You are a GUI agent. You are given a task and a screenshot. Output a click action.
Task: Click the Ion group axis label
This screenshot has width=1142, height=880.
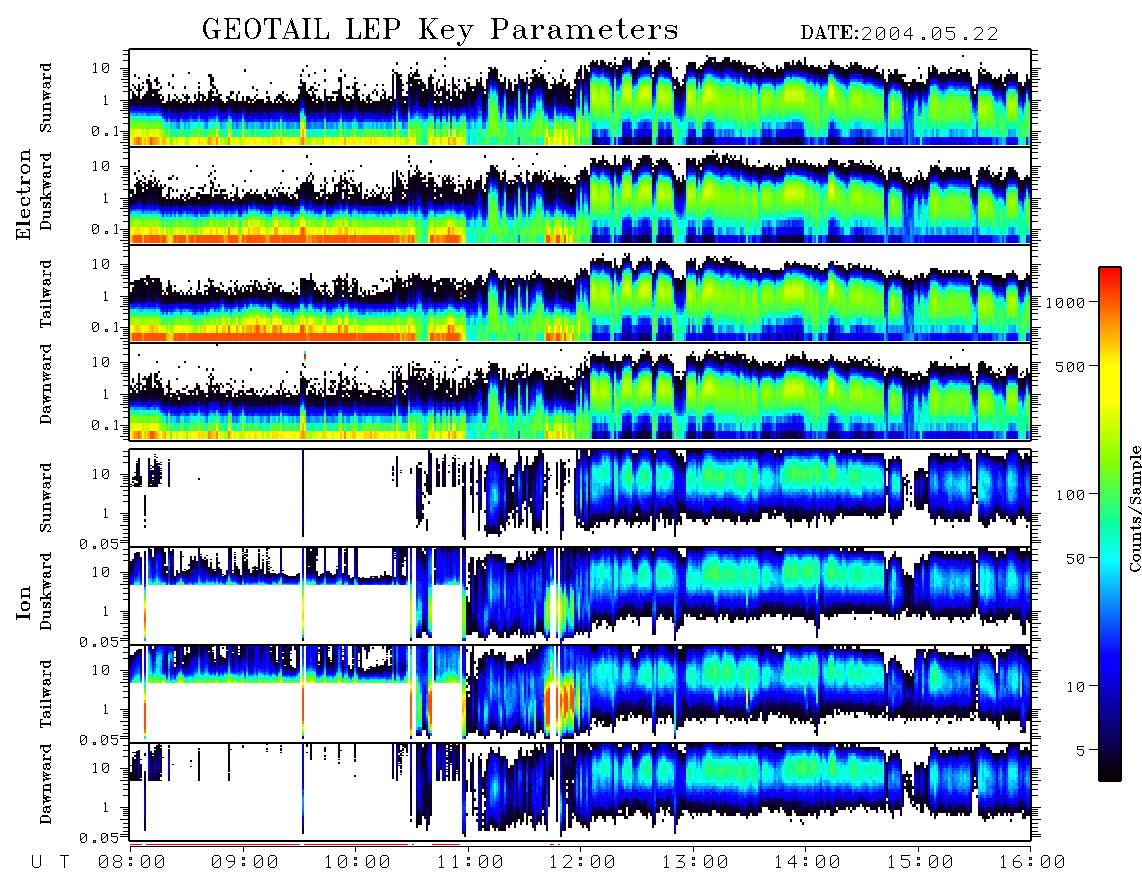[24, 602]
